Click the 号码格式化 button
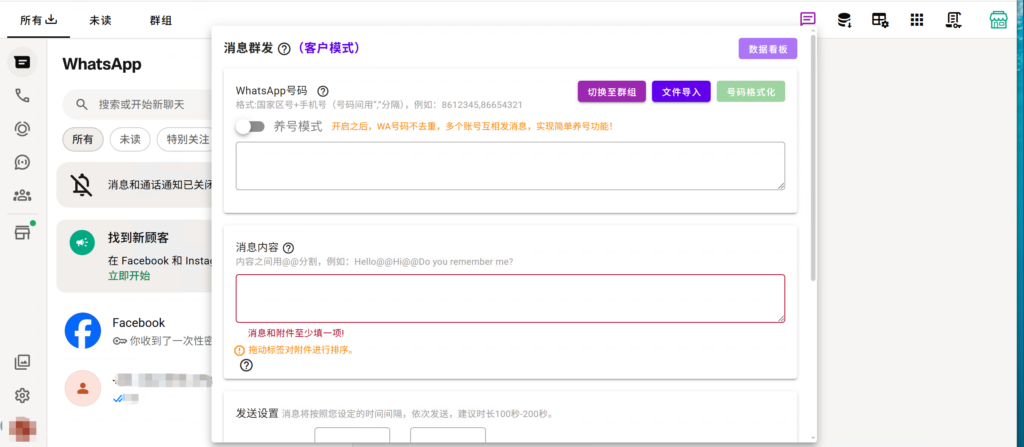Image resolution: width=1024 pixels, height=447 pixels. 750,92
